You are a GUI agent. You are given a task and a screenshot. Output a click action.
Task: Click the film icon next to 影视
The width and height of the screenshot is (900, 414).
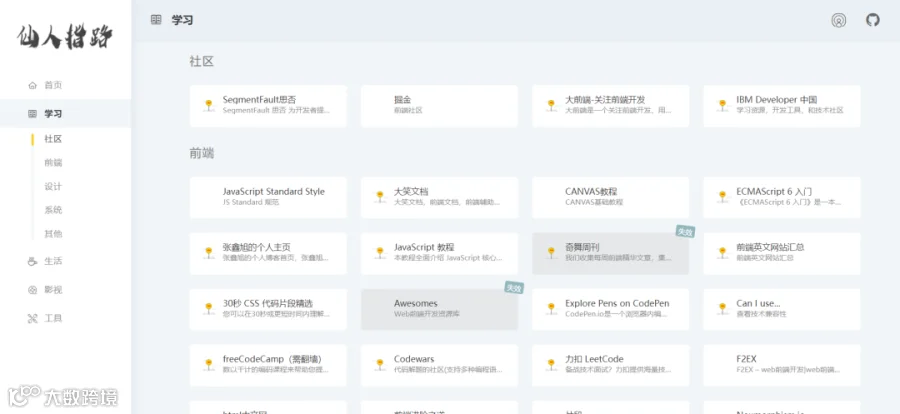(32, 290)
